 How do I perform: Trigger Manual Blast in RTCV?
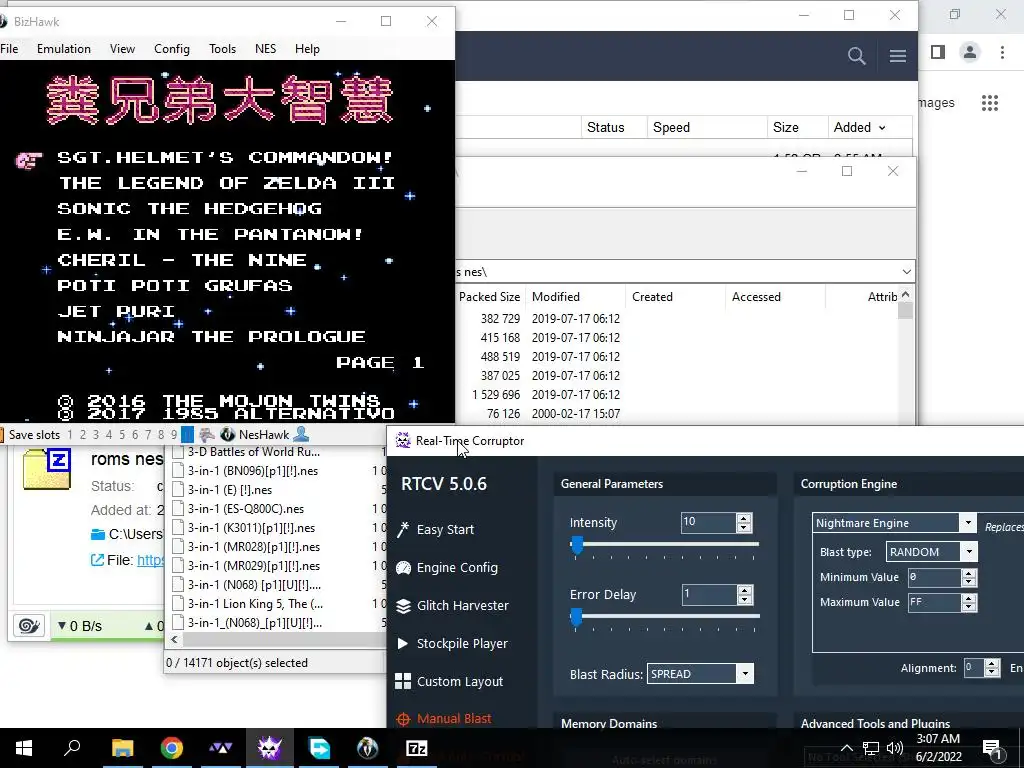coord(444,718)
